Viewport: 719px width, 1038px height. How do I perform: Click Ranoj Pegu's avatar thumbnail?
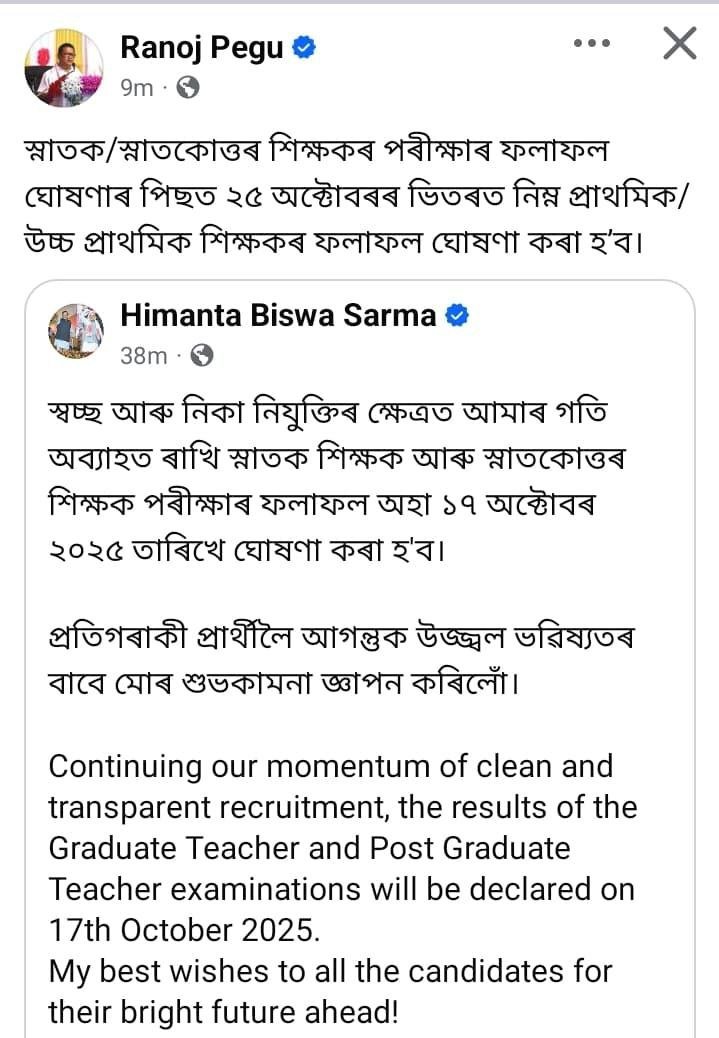pos(64,64)
